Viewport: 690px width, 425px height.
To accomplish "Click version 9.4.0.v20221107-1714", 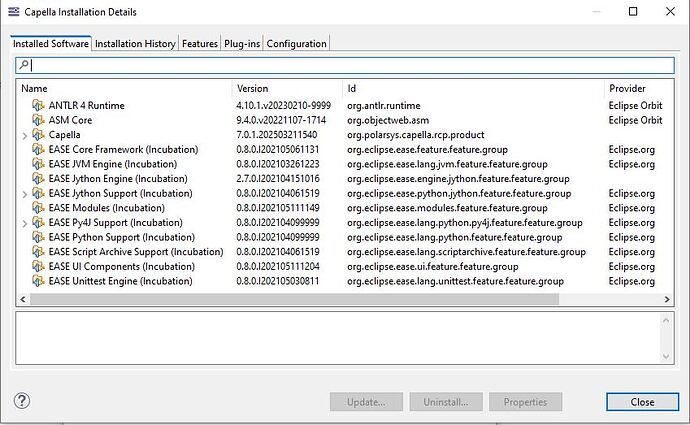I will coord(281,120).
